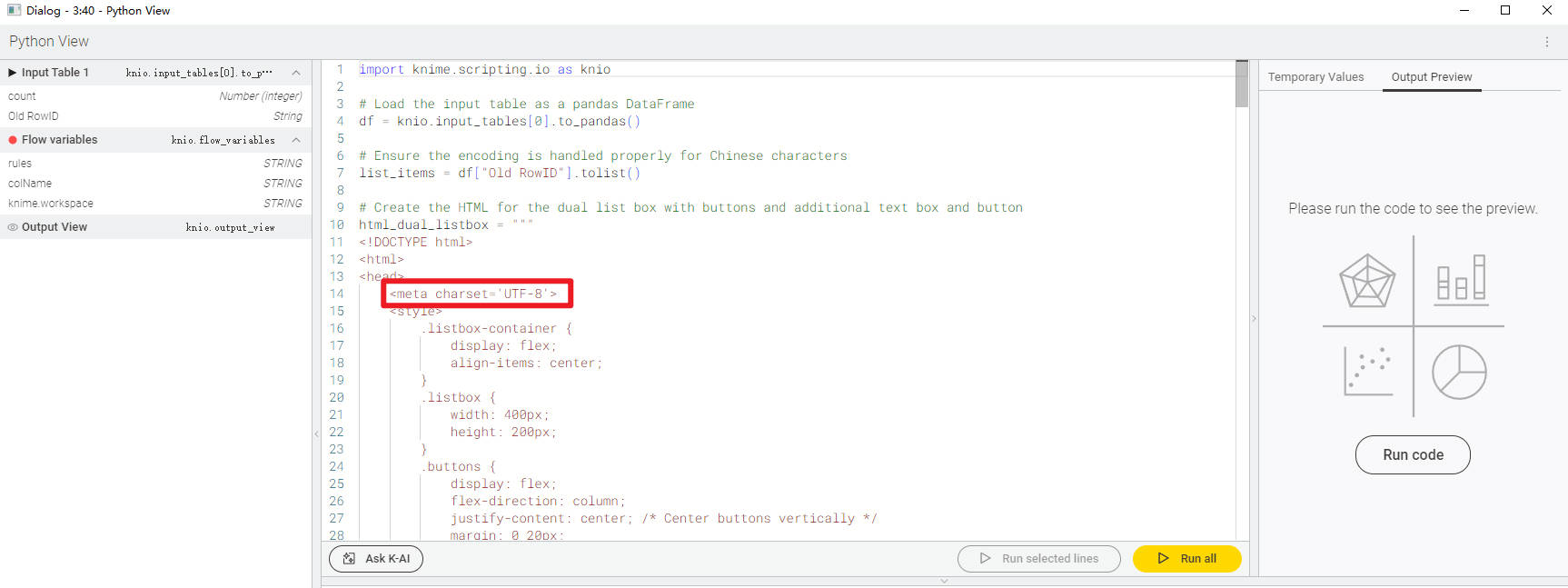Image resolution: width=1568 pixels, height=588 pixels.
Task: Collapse the left inputs panel
Action: [x=316, y=434]
